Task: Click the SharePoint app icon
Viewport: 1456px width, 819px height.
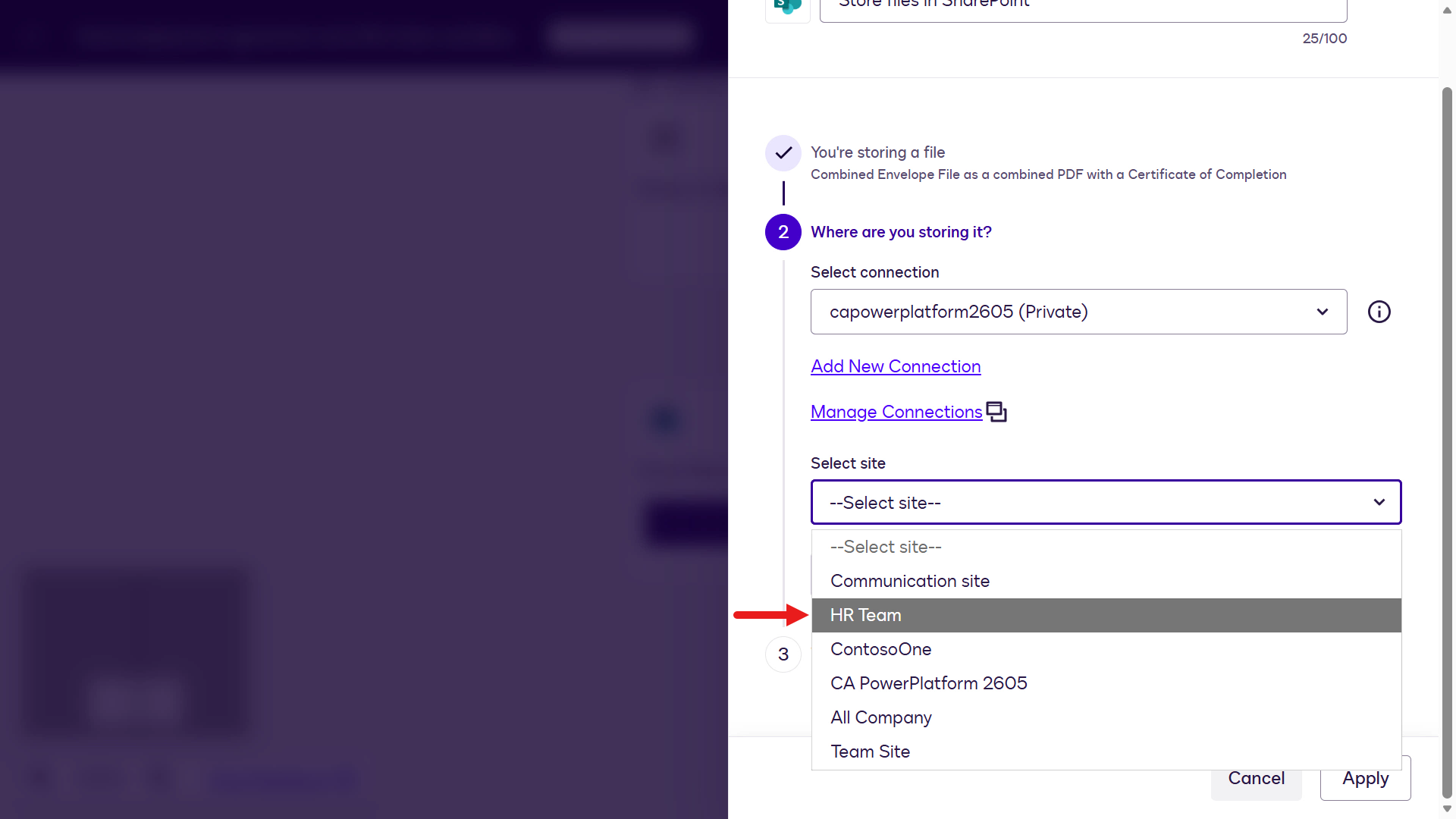Action: click(x=788, y=8)
